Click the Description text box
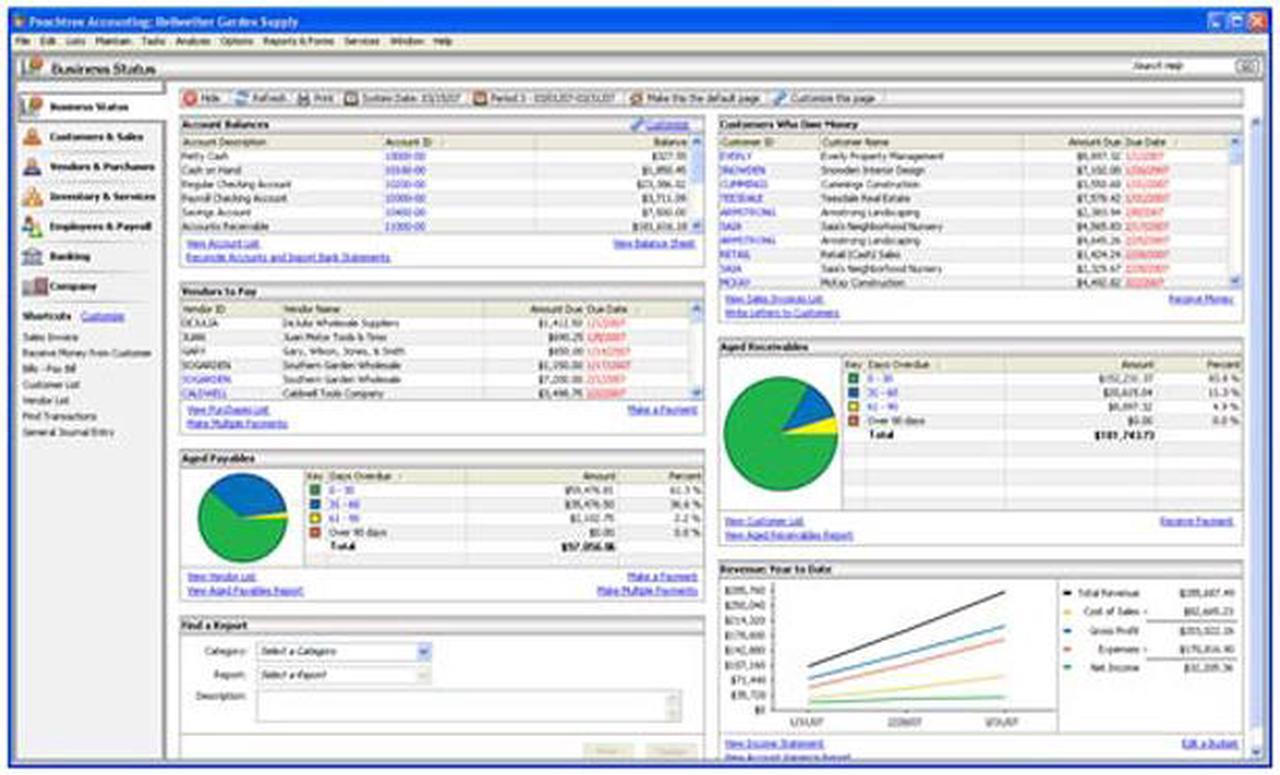Screen dimensions: 1280x775 pyautogui.click(x=469, y=705)
